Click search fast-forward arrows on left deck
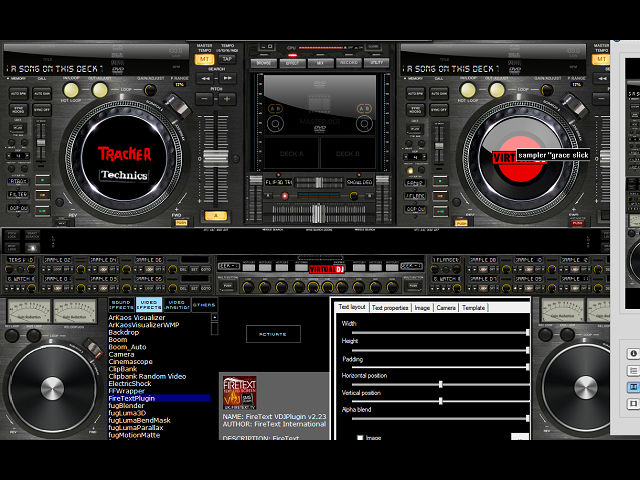Image resolution: width=640 pixels, height=480 pixels. pyautogui.click(x=227, y=78)
